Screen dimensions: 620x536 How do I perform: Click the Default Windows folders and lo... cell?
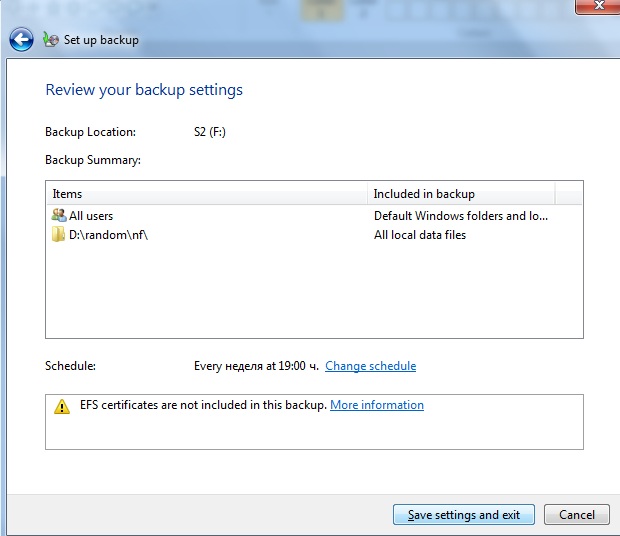click(461, 216)
